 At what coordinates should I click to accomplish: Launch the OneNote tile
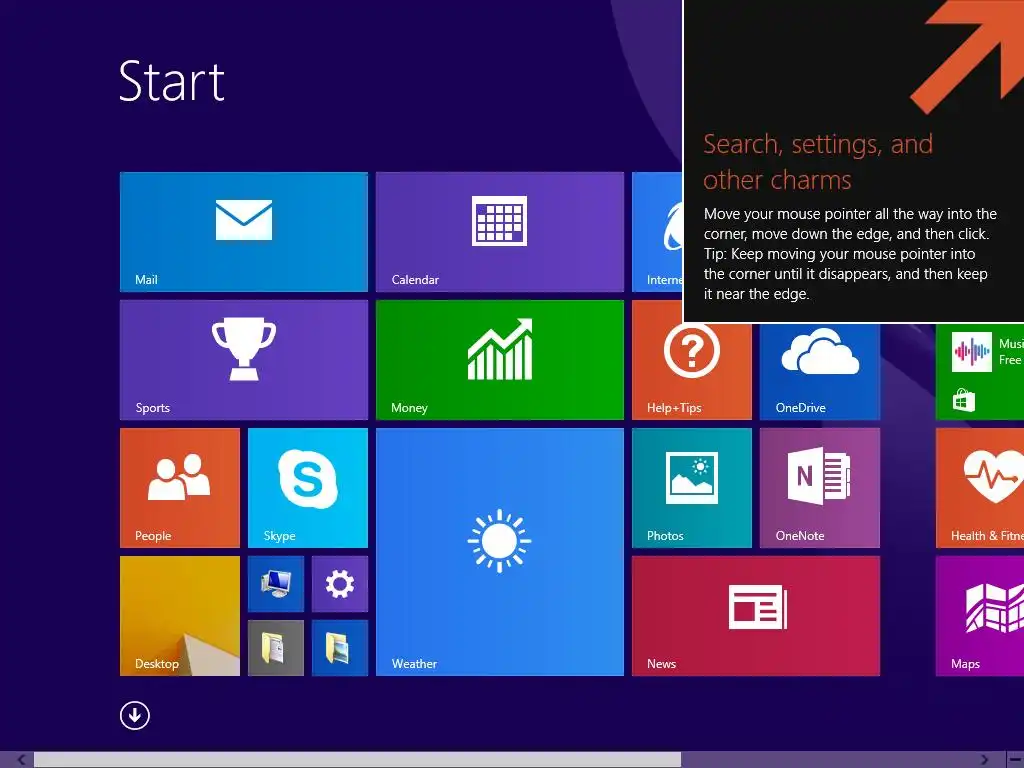(820, 488)
